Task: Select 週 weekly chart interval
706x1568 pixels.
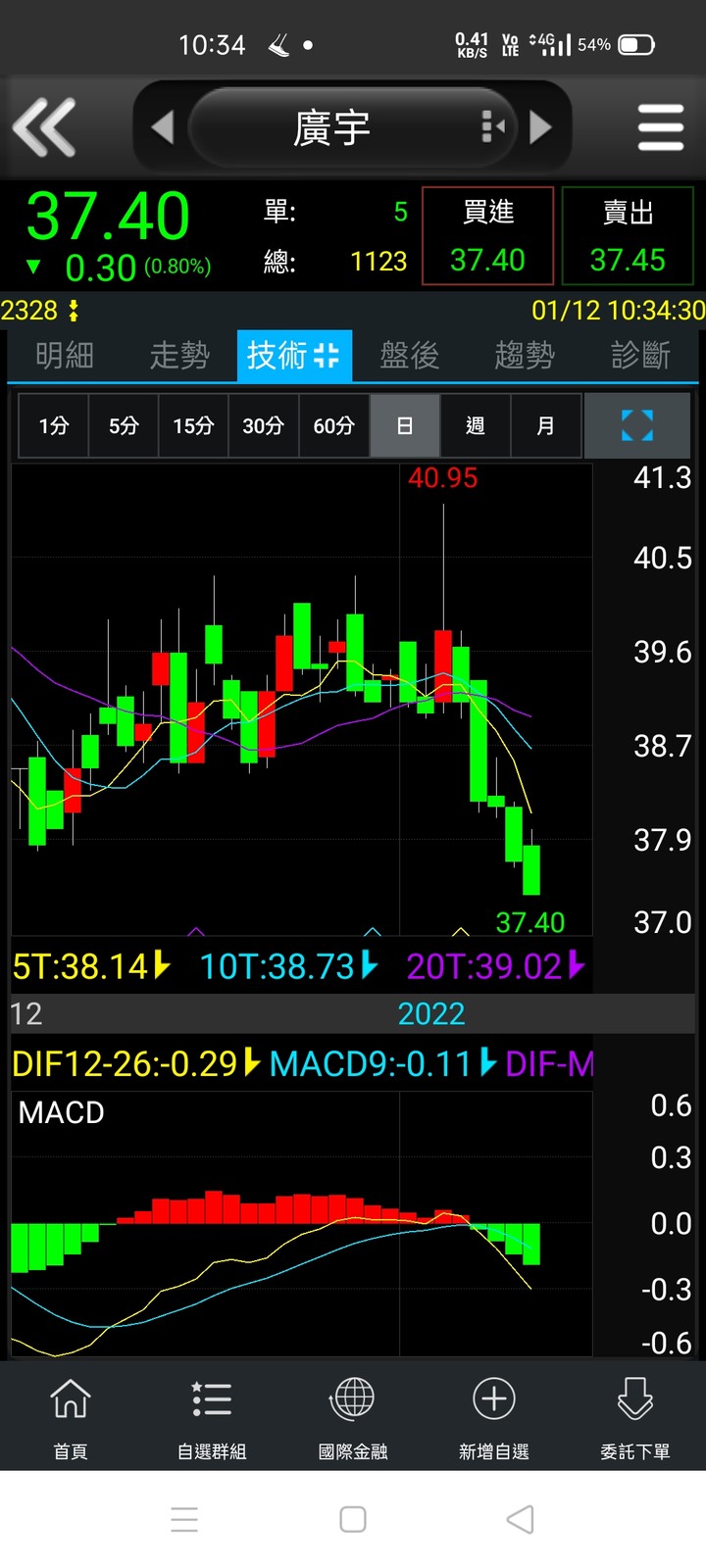Action: point(475,425)
